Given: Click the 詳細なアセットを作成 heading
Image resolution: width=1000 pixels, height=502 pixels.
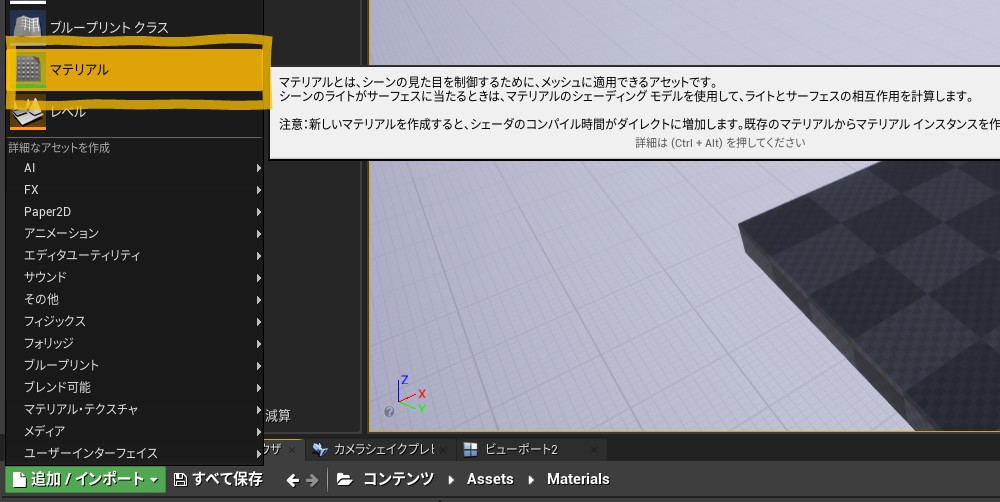Looking at the screenshot, I should [59, 147].
